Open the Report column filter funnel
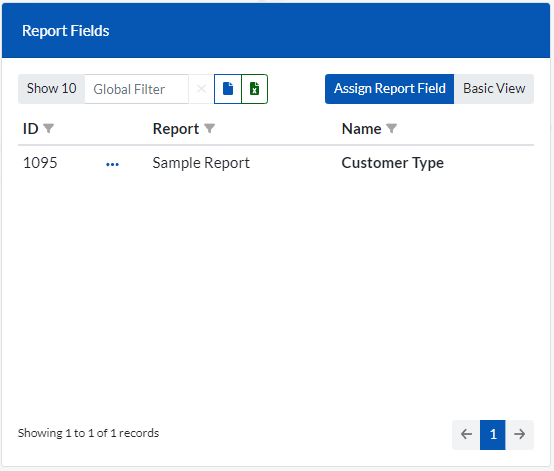Viewport: 554px width, 471px height. (x=210, y=128)
